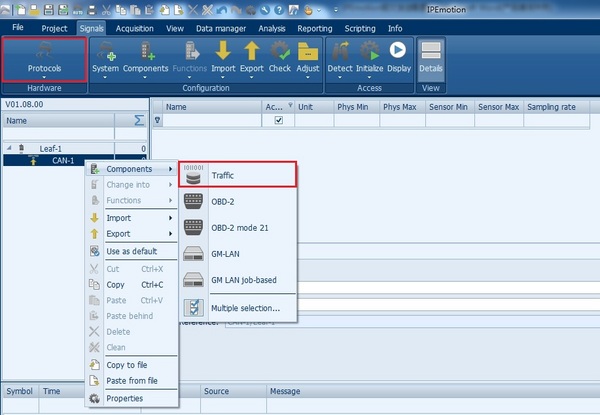Image resolution: width=600 pixels, height=415 pixels.
Task: Click the Message column header in log panel
Action: click(432, 391)
